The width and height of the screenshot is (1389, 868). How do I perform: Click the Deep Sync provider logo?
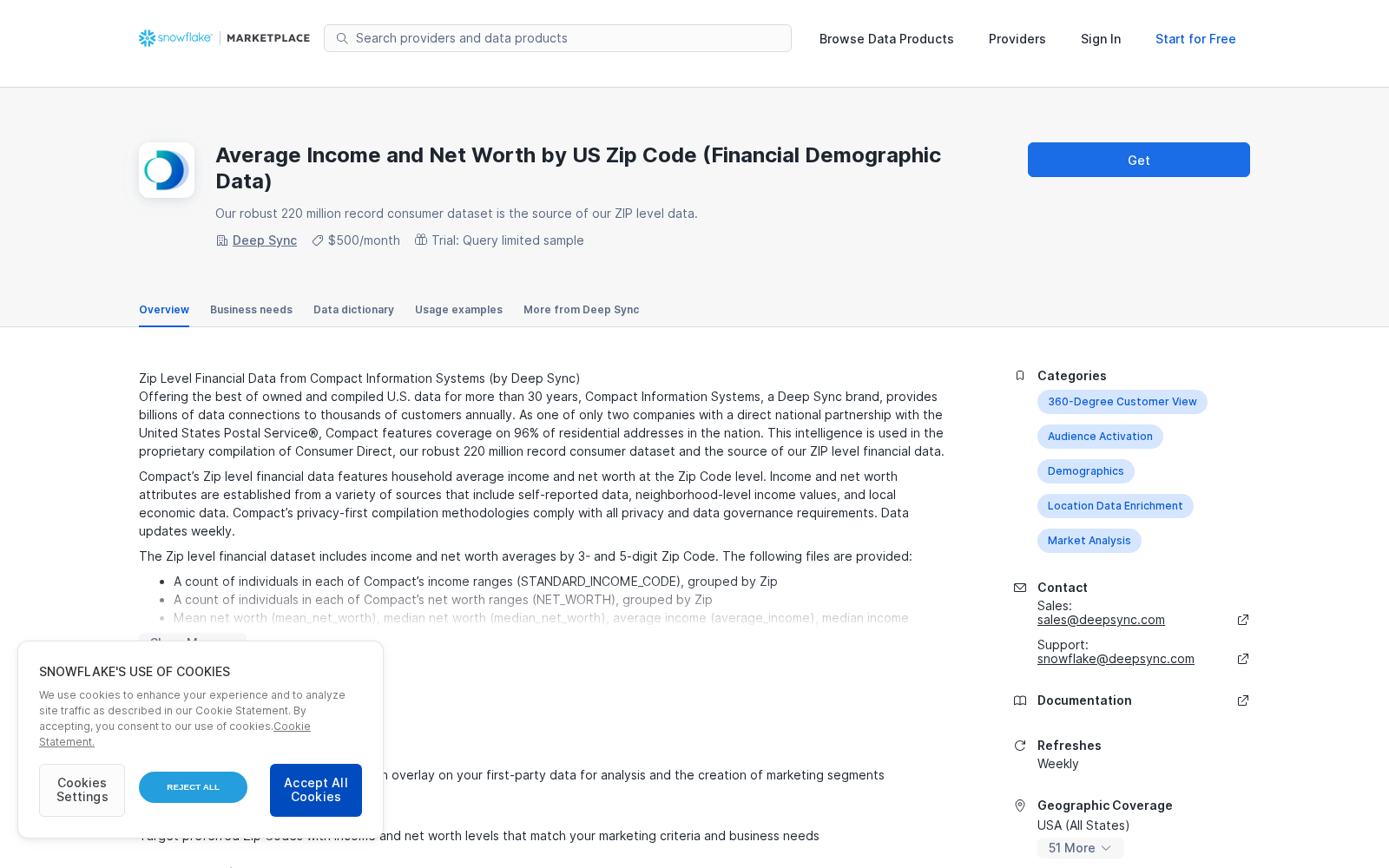click(x=167, y=170)
